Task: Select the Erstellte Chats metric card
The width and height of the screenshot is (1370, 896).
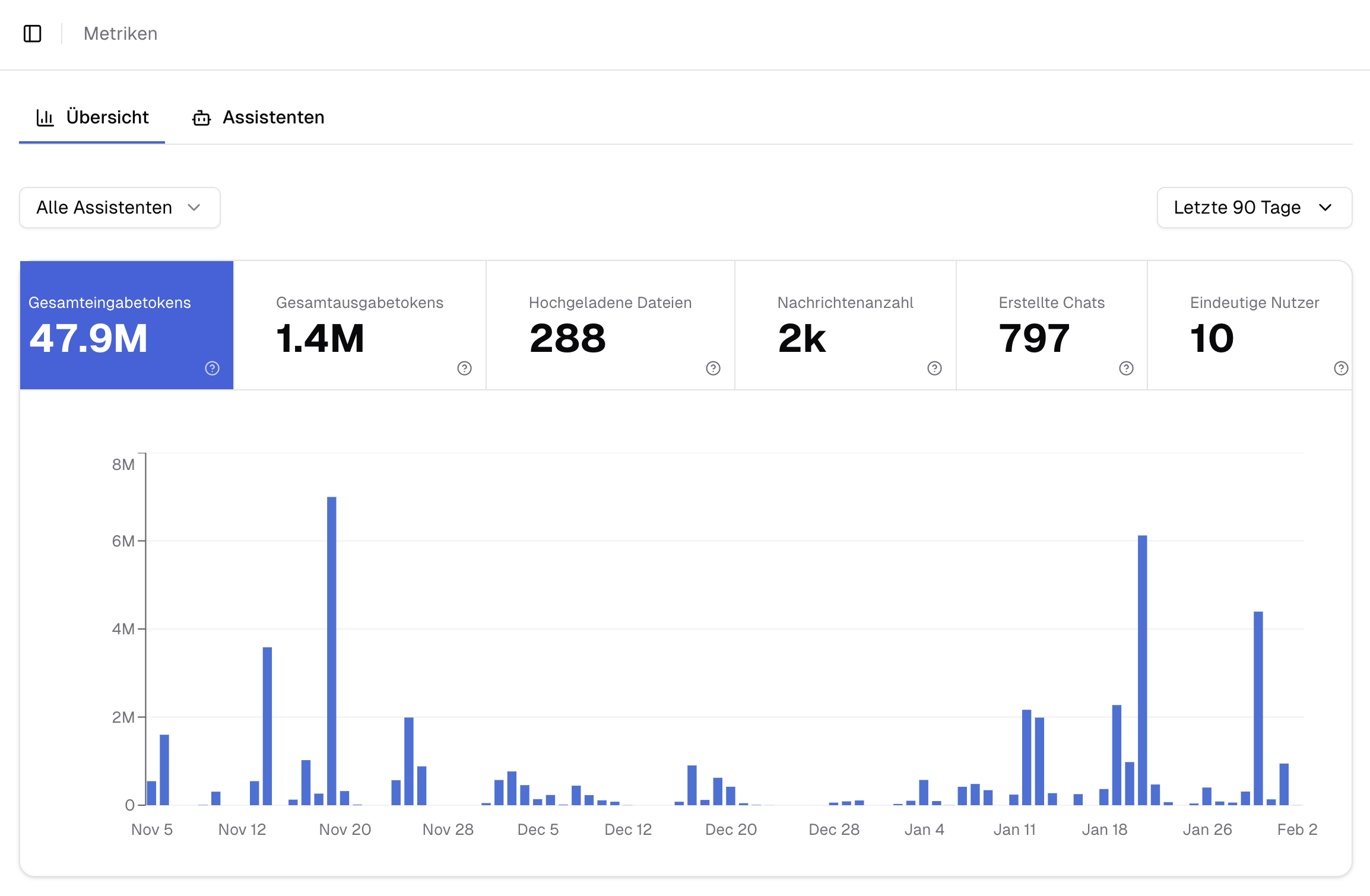Action: (x=1051, y=325)
